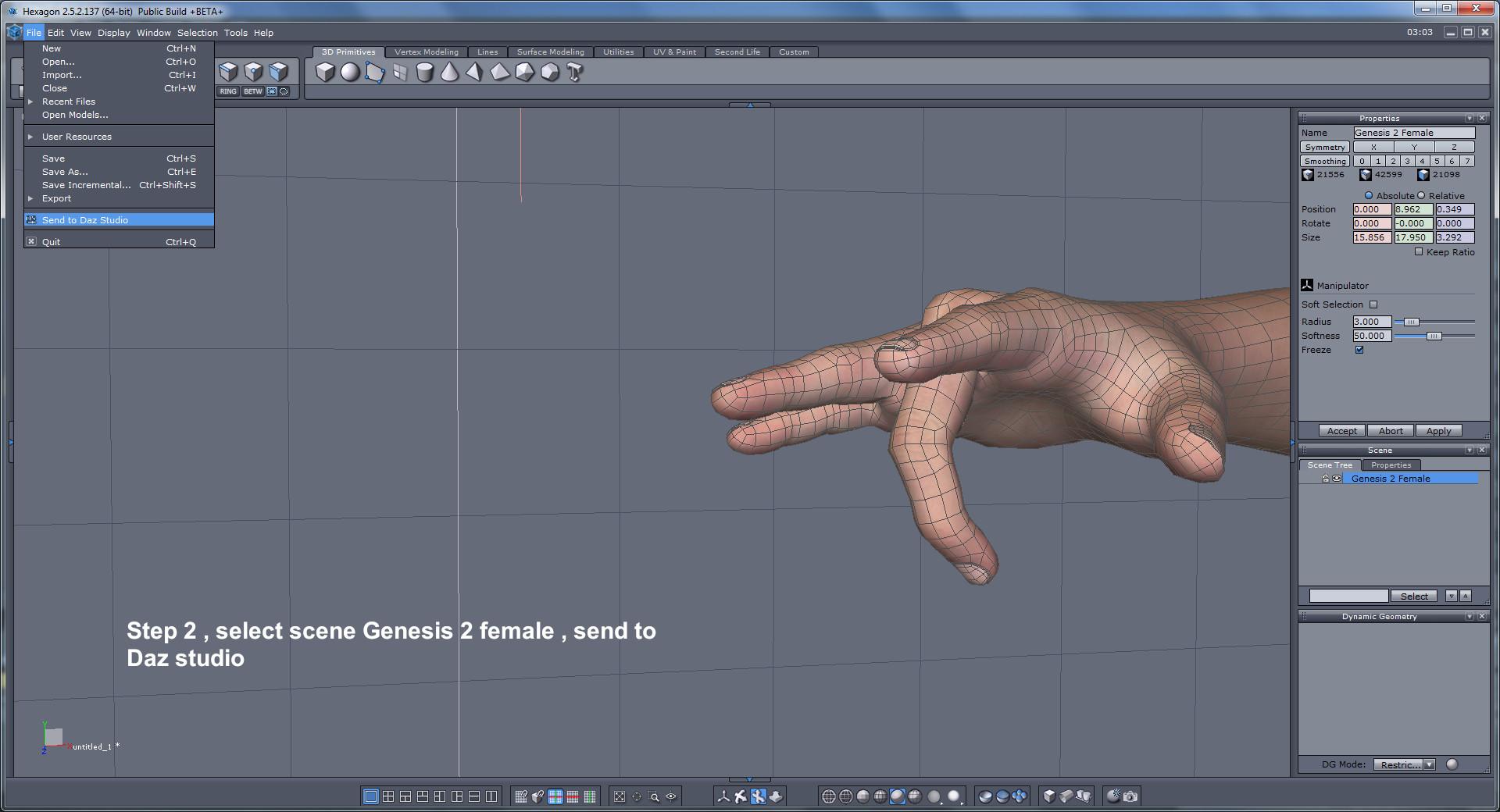
Task: Click the Accept button in Properties
Action: point(1341,430)
